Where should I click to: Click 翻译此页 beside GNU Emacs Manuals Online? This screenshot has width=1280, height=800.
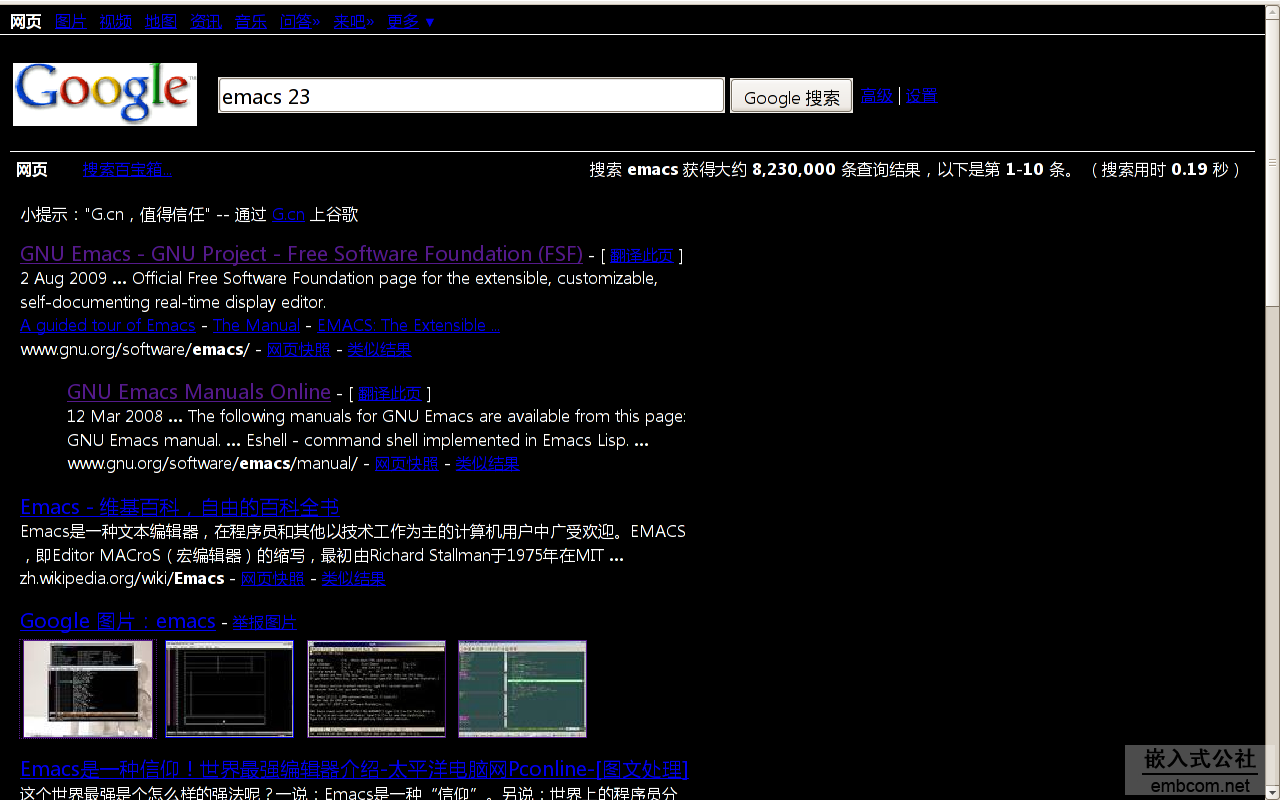point(390,393)
